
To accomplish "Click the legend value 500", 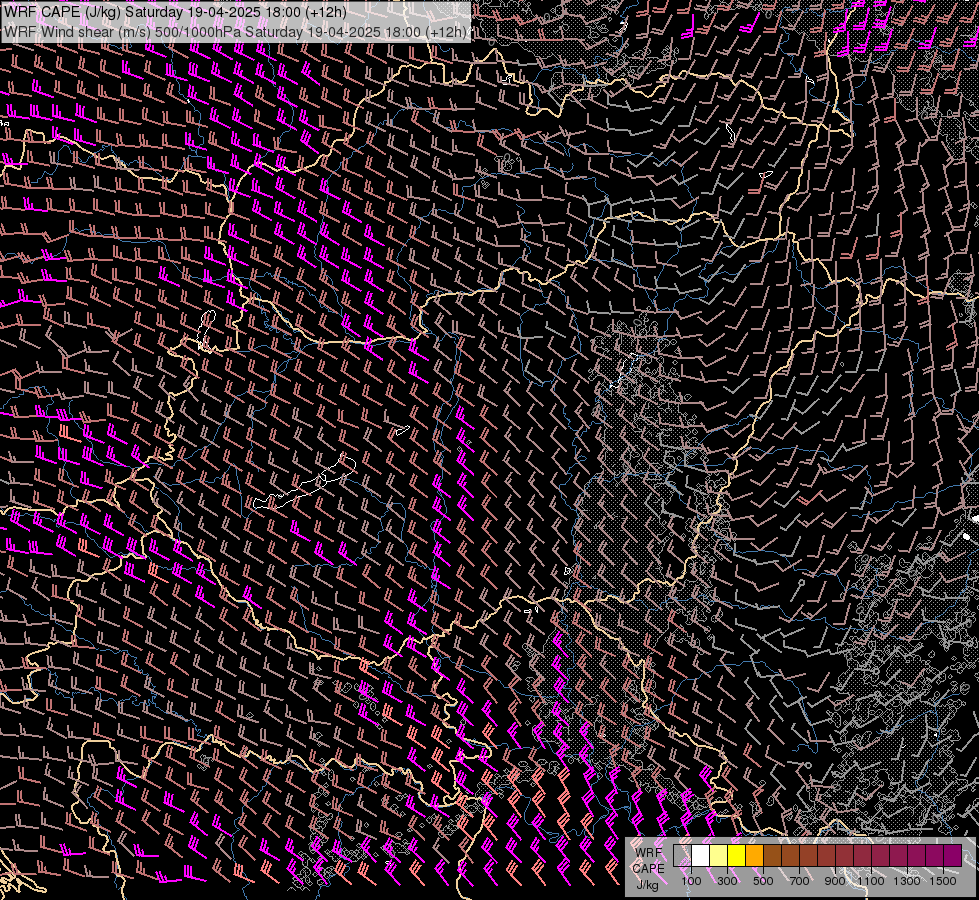I will [x=763, y=881].
